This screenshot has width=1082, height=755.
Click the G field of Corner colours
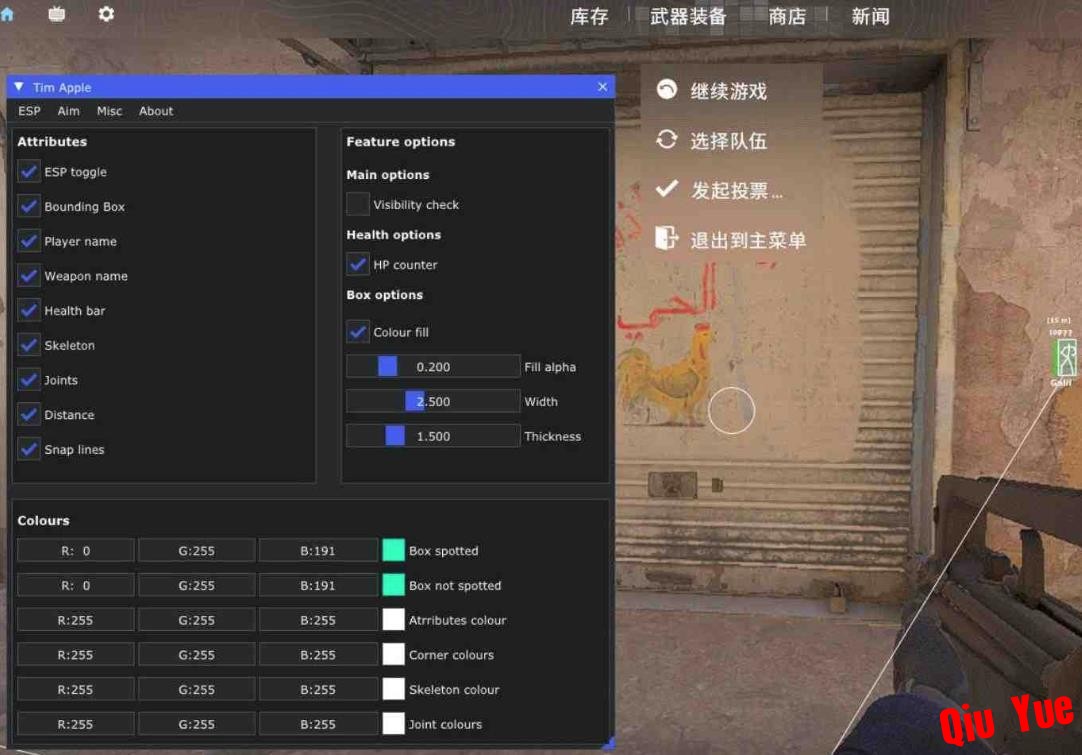pos(197,654)
